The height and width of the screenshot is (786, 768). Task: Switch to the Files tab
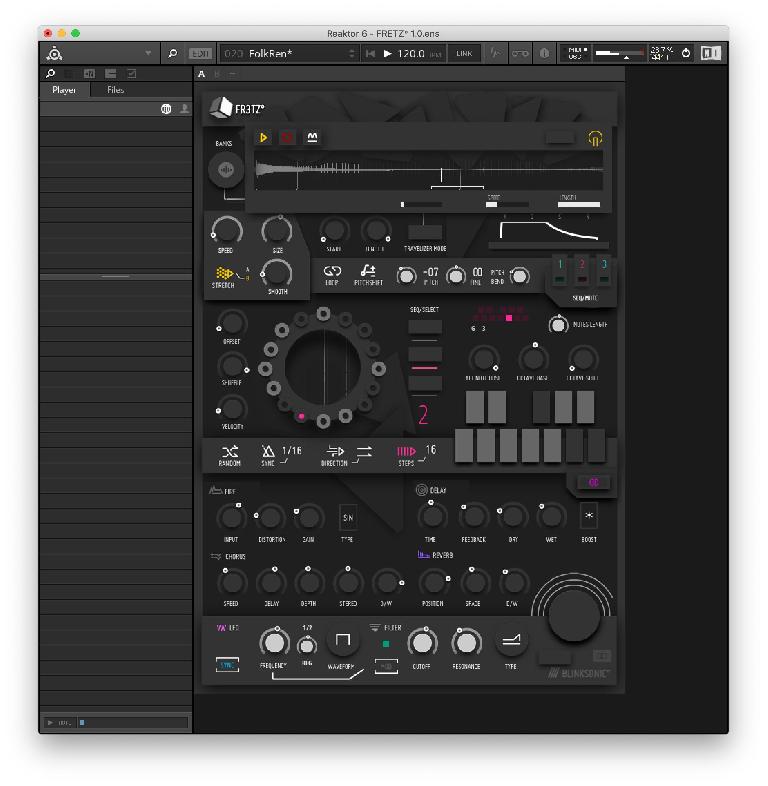tap(115, 90)
